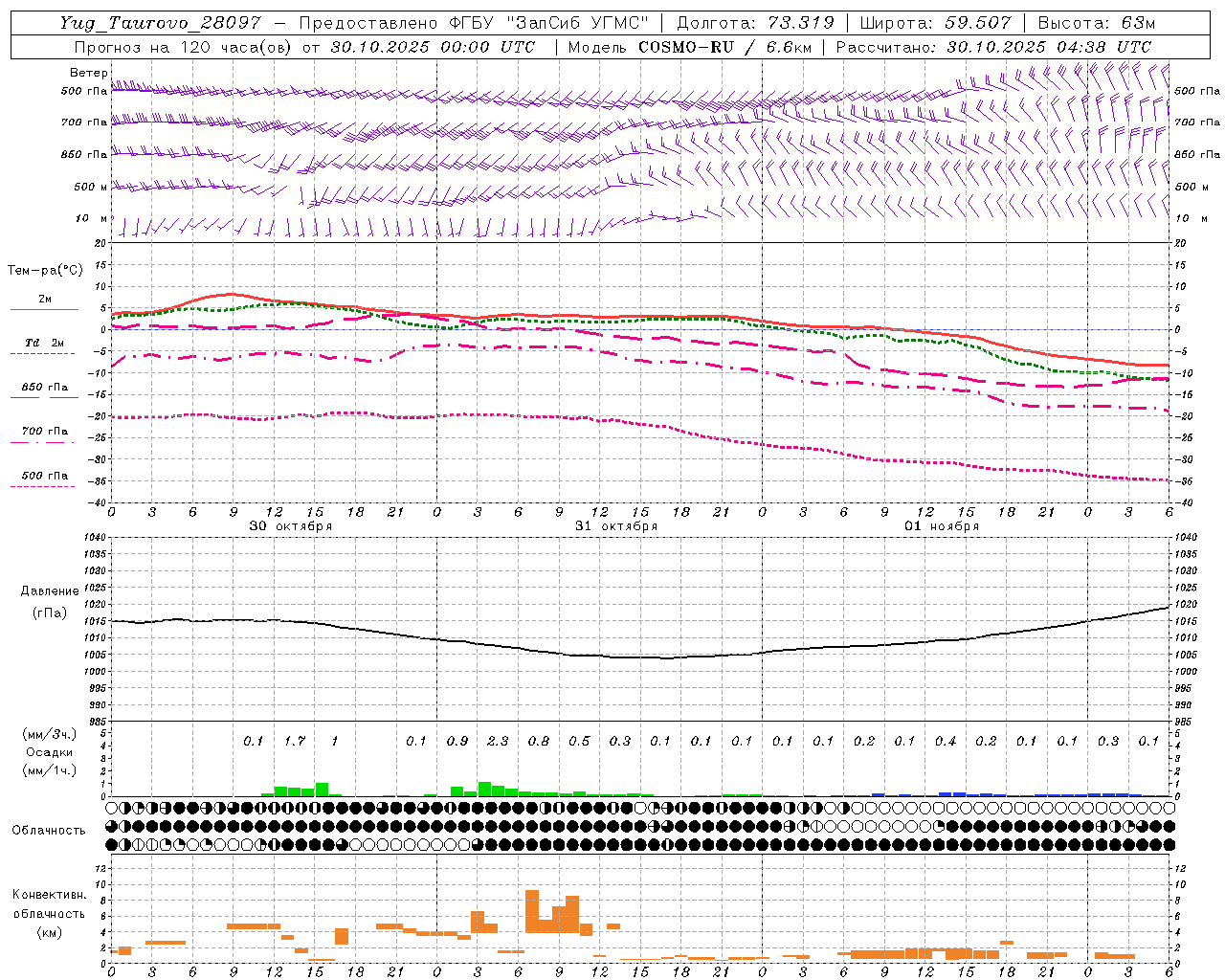Image resolution: width=1225 pixels, height=980 pixels.
Task: Click the Осадки section label
Action: 50,752
